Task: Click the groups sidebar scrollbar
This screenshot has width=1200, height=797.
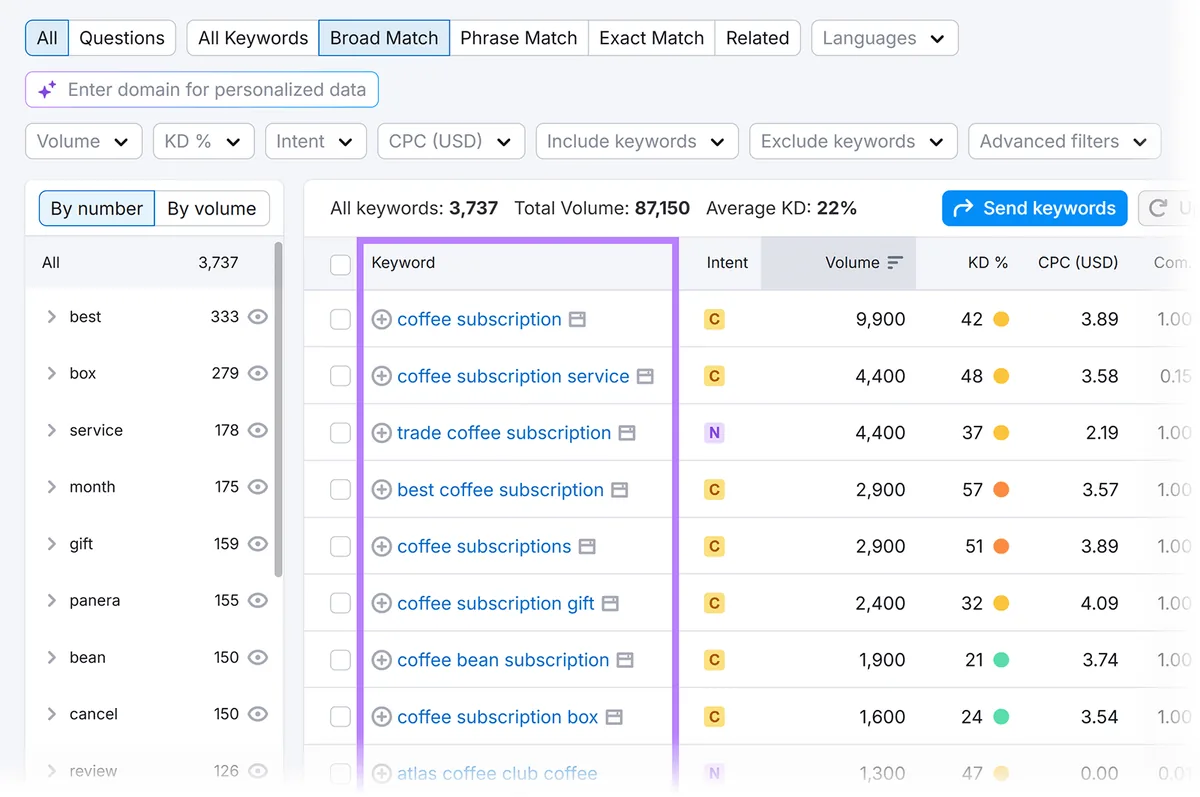Action: [278, 410]
